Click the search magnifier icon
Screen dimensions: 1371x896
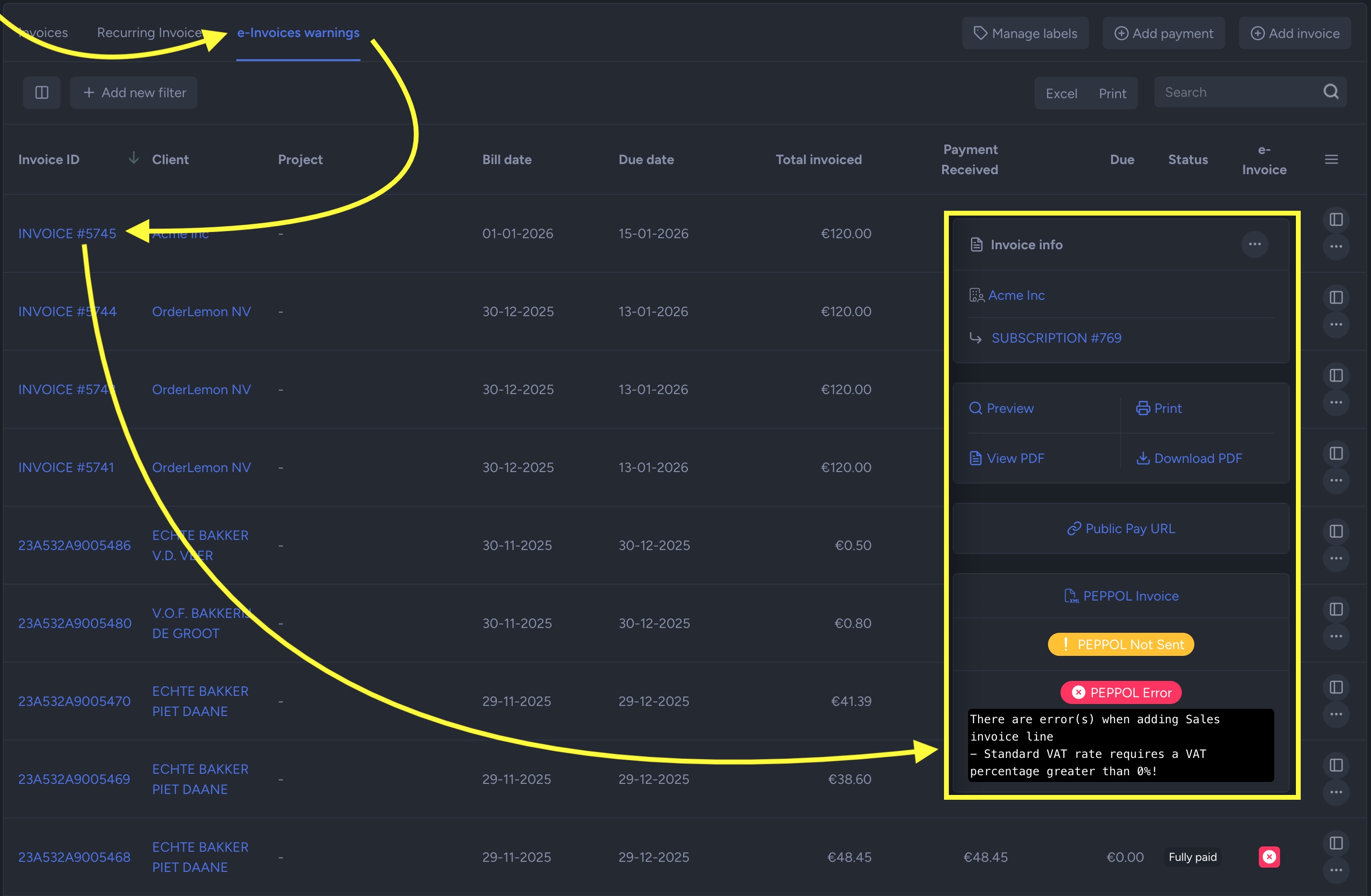[x=1331, y=91]
